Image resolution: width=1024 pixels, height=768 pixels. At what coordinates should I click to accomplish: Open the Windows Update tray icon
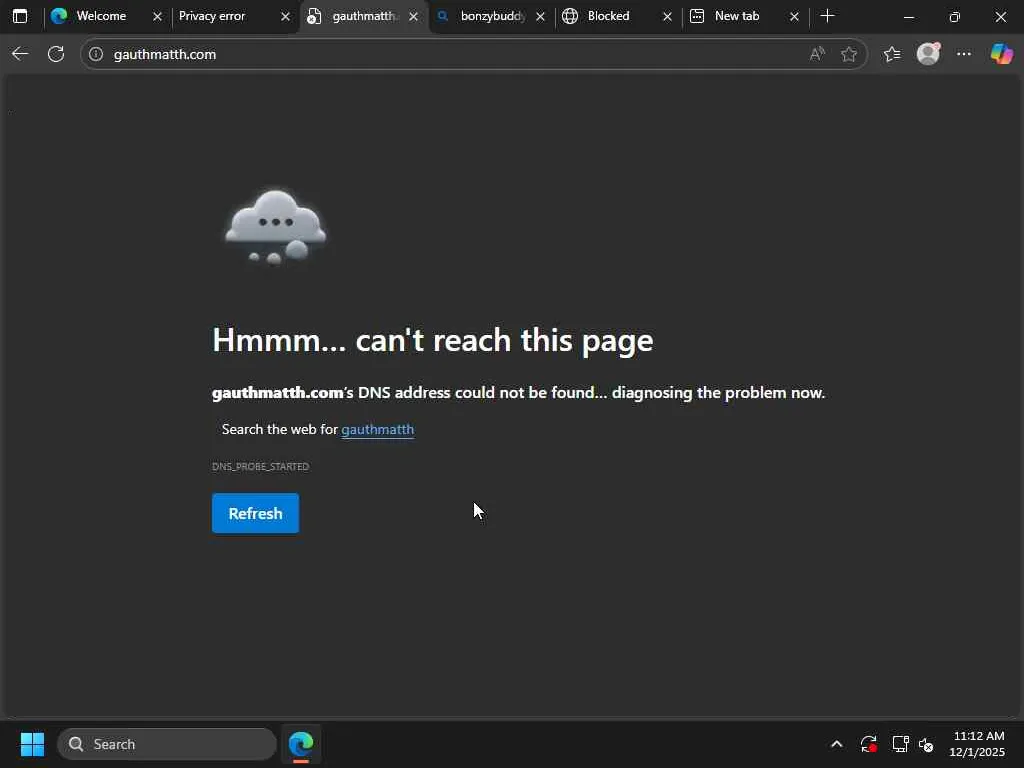[x=869, y=744]
